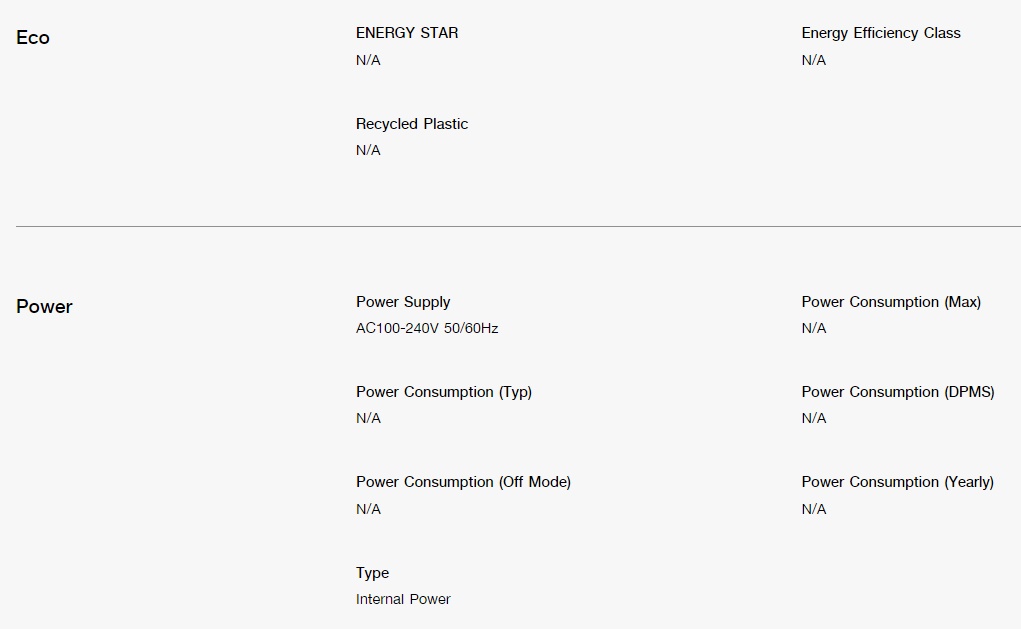The width and height of the screenshot is (1021, 629).
Task: Click the Power Consumption (Off Mode) label
Action: [x=464, y=482]
